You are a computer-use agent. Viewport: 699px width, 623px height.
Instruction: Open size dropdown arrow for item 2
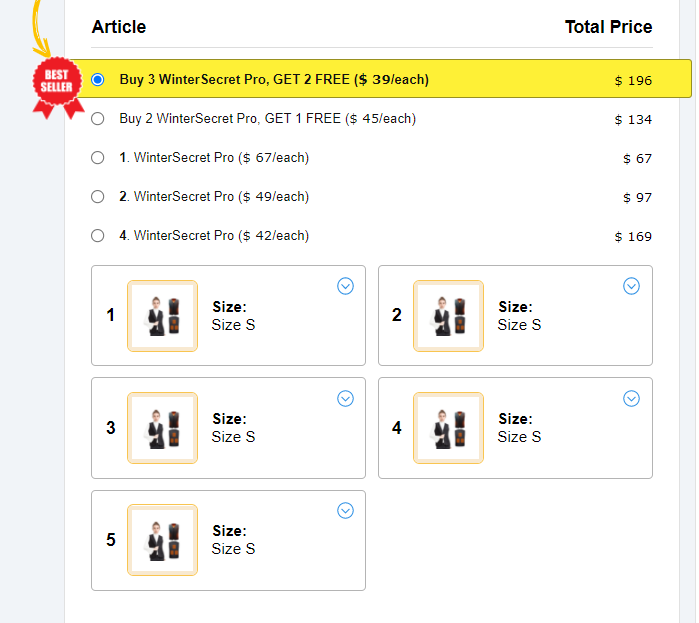click(631, 286)
